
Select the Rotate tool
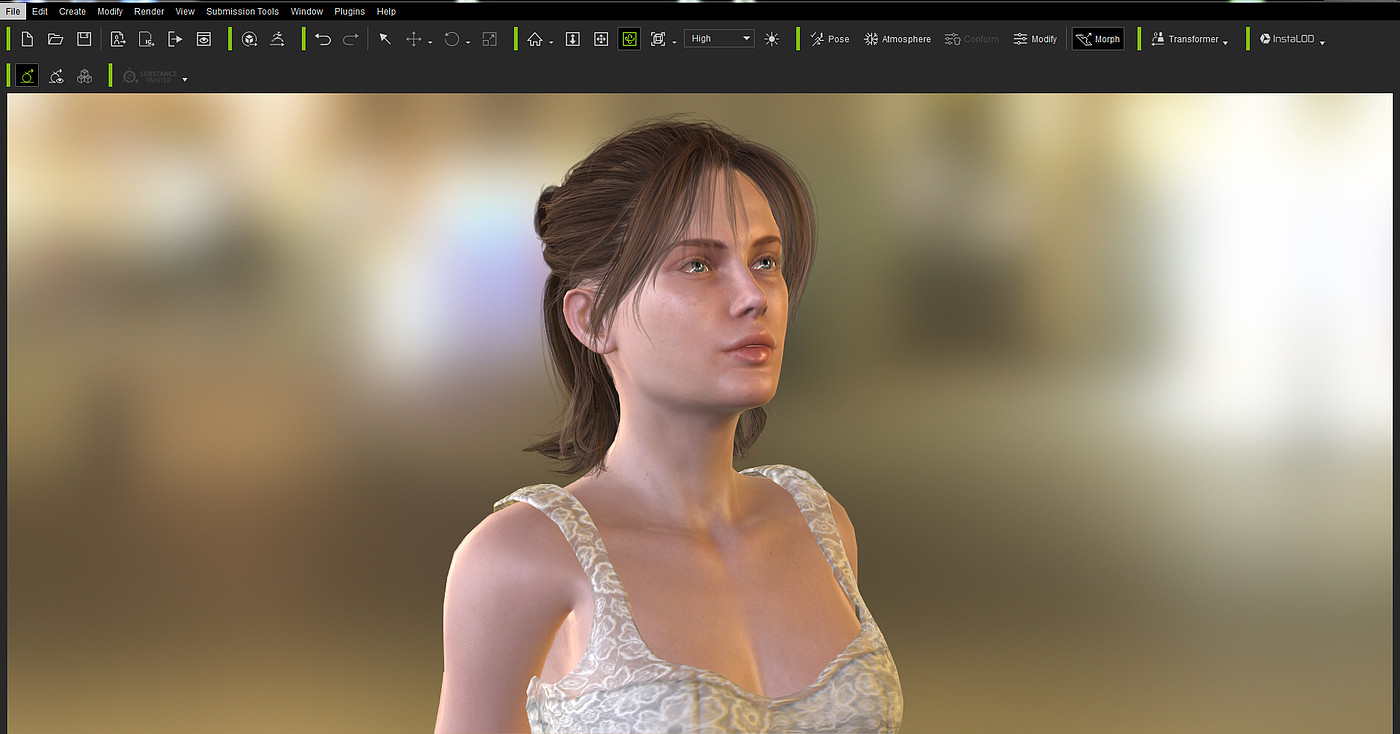[x=452, y=39]
